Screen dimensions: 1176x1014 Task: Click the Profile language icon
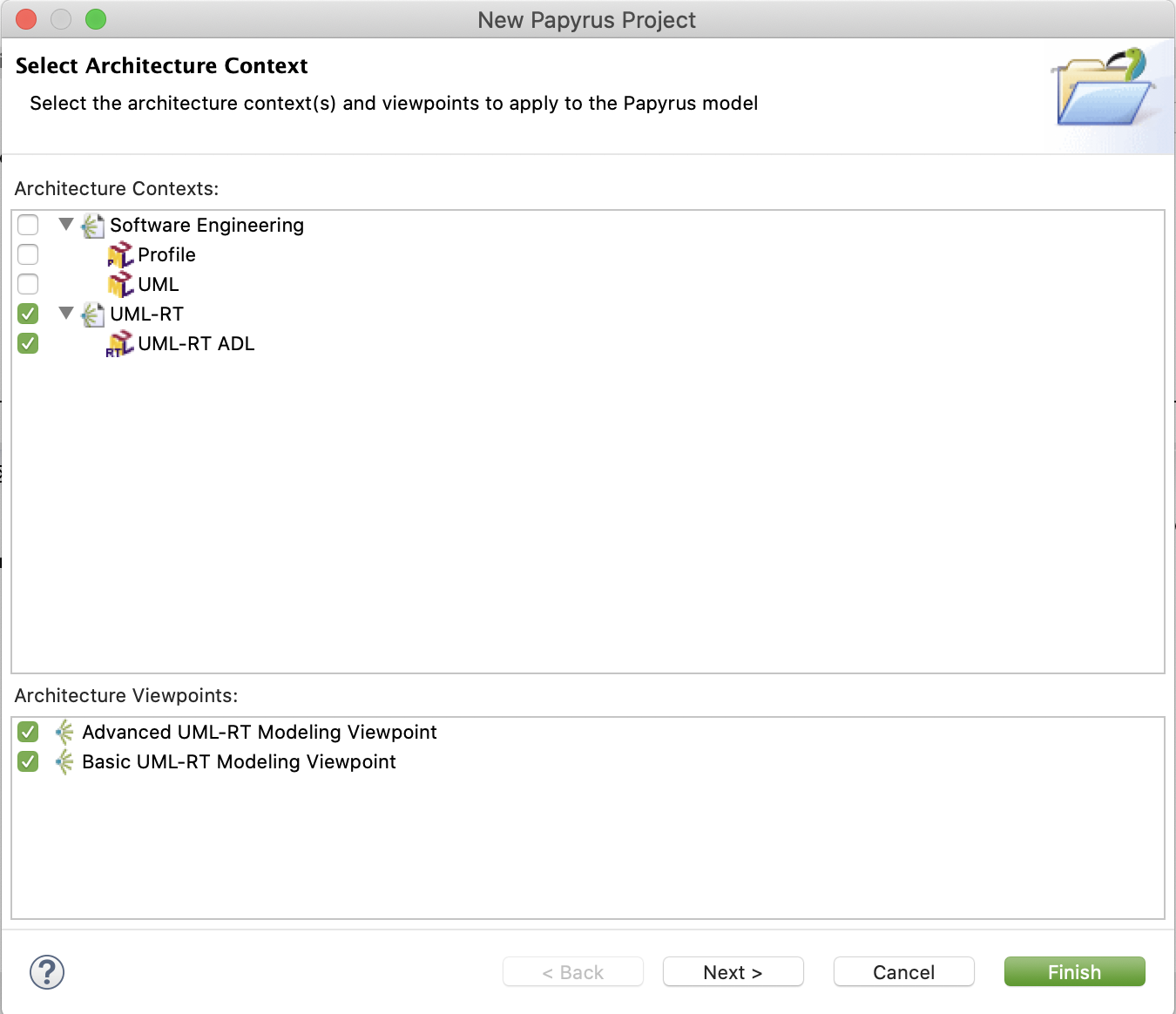(120, 255)
